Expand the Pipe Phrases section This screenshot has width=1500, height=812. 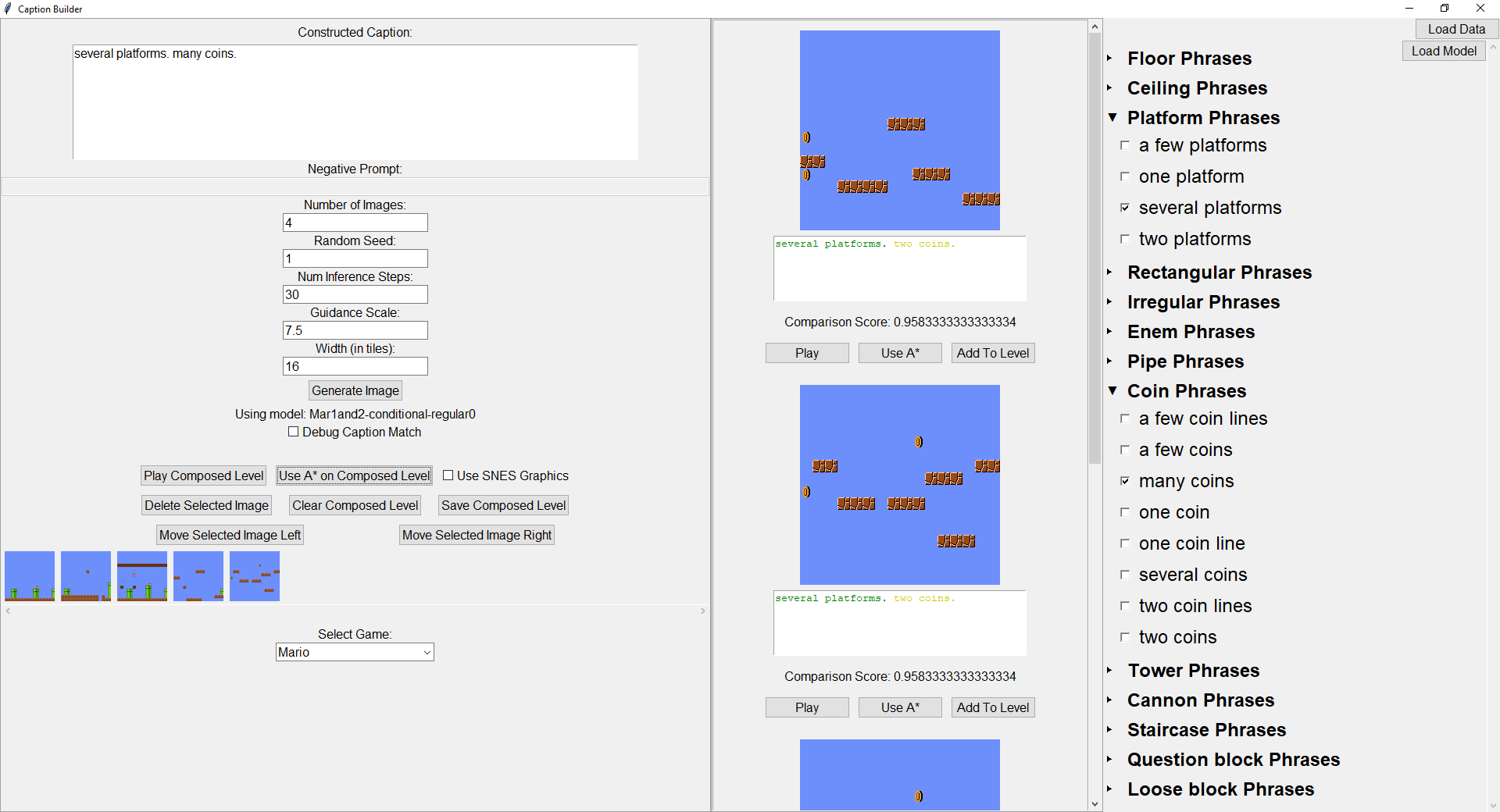[x=1109, y=361]
